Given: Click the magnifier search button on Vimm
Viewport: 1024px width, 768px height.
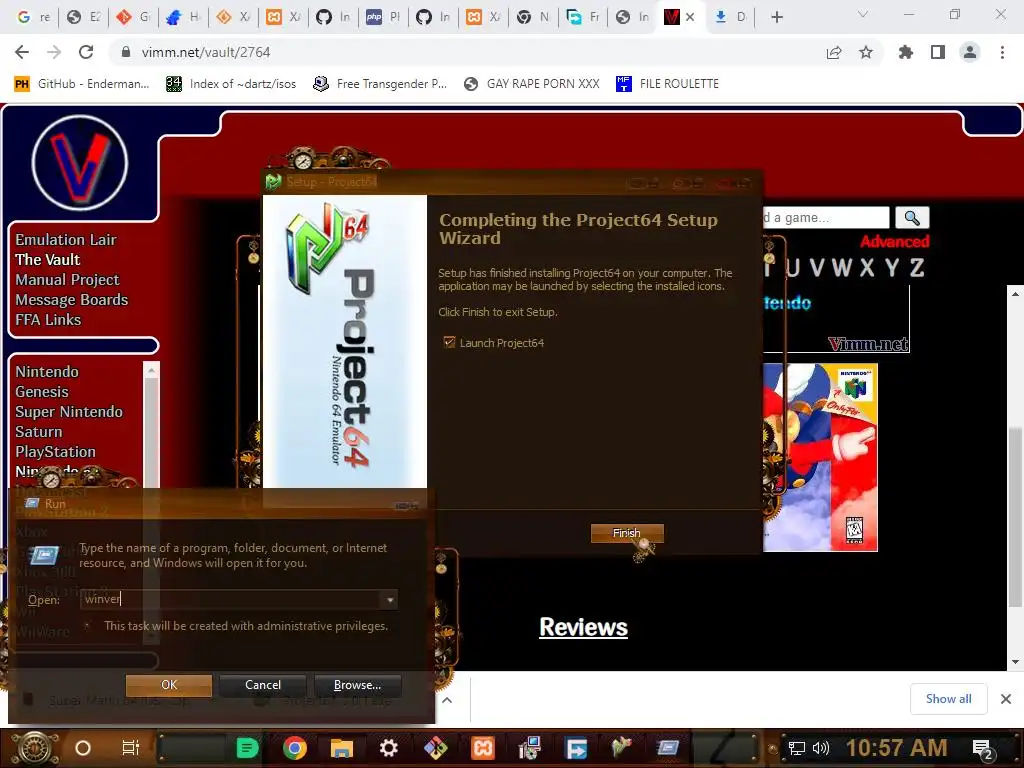Looking at the screenshot, I should coord(912,217).
